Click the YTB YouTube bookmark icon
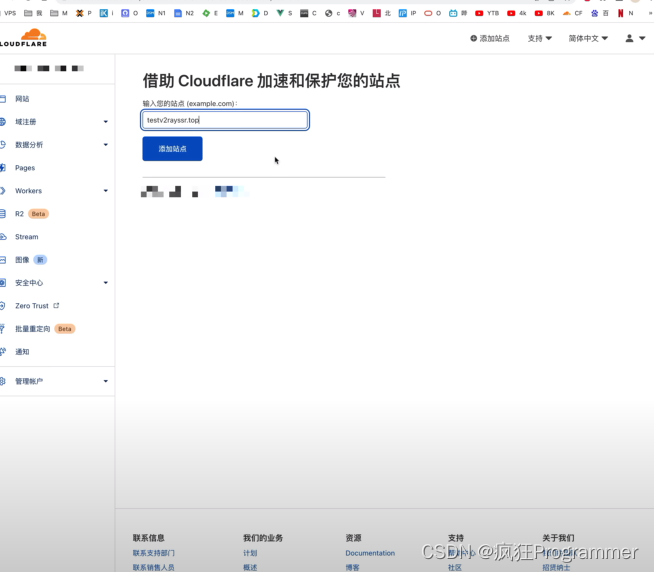The image size is (654, 572). pyautogui.click(x=480, y=13)
